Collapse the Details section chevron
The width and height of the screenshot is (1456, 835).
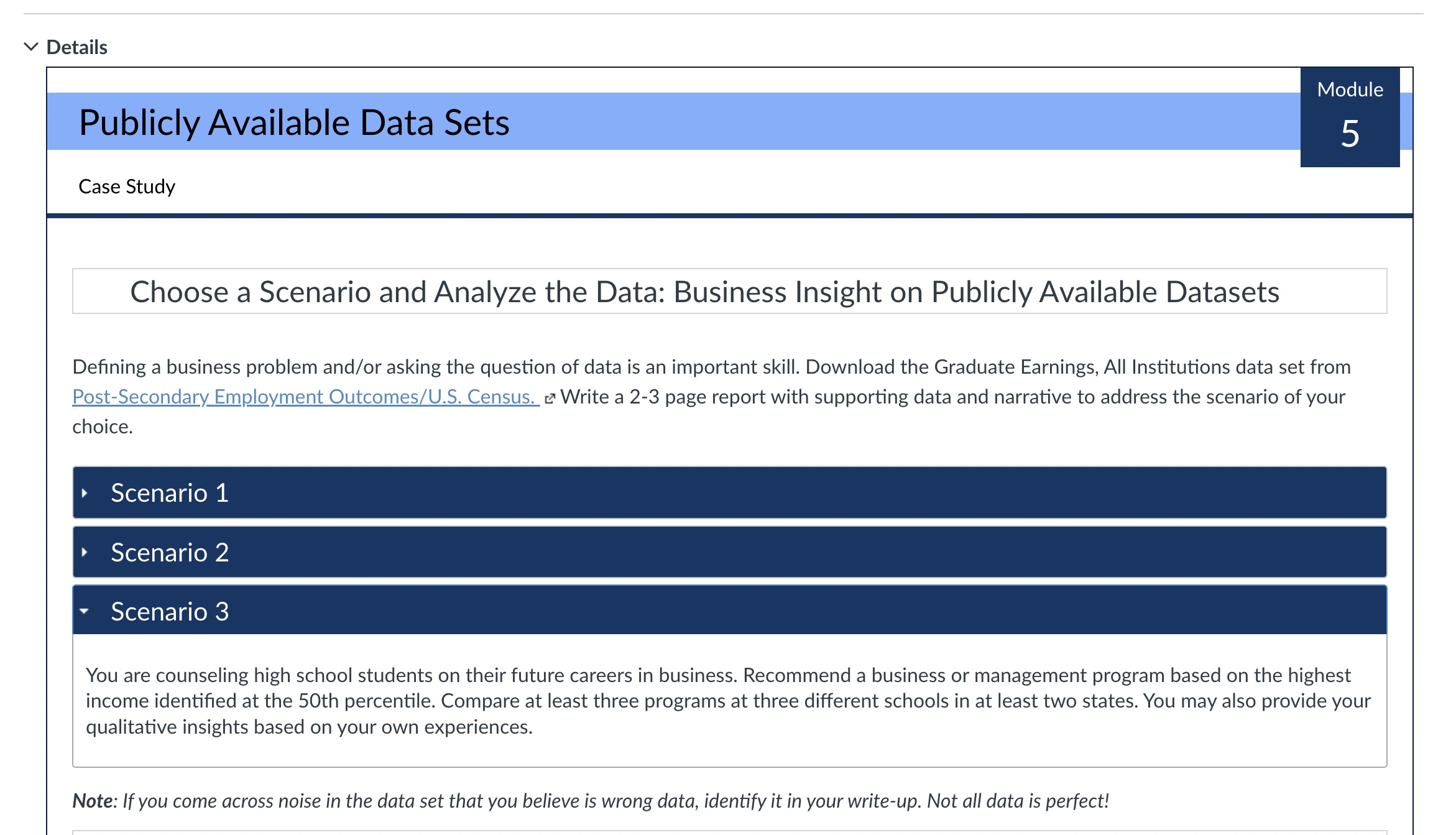pos(30,47)
